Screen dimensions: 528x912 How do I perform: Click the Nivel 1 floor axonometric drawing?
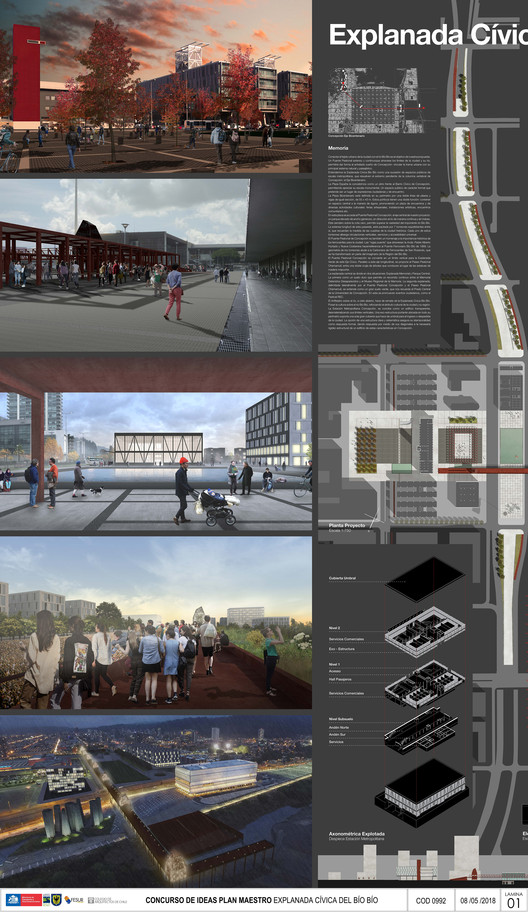(424, 683)
